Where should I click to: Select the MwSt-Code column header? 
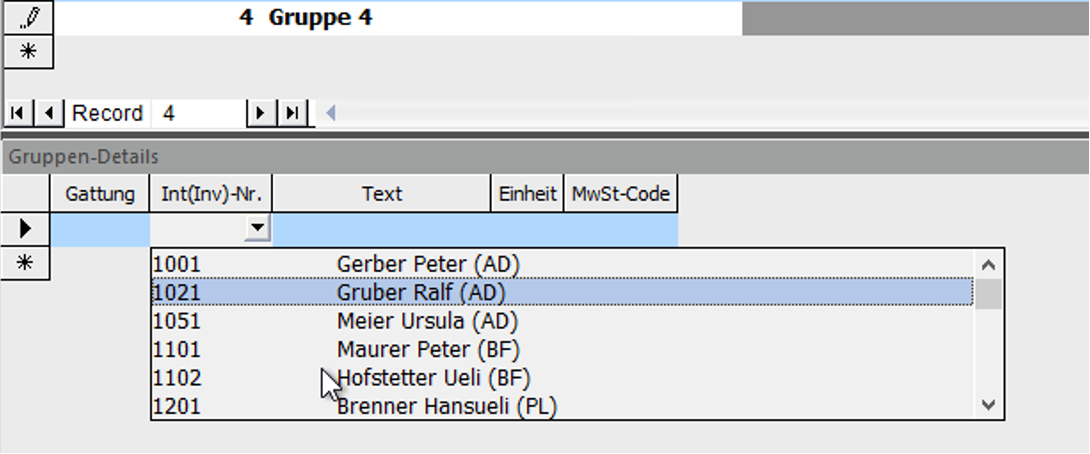tap(620, 194)
